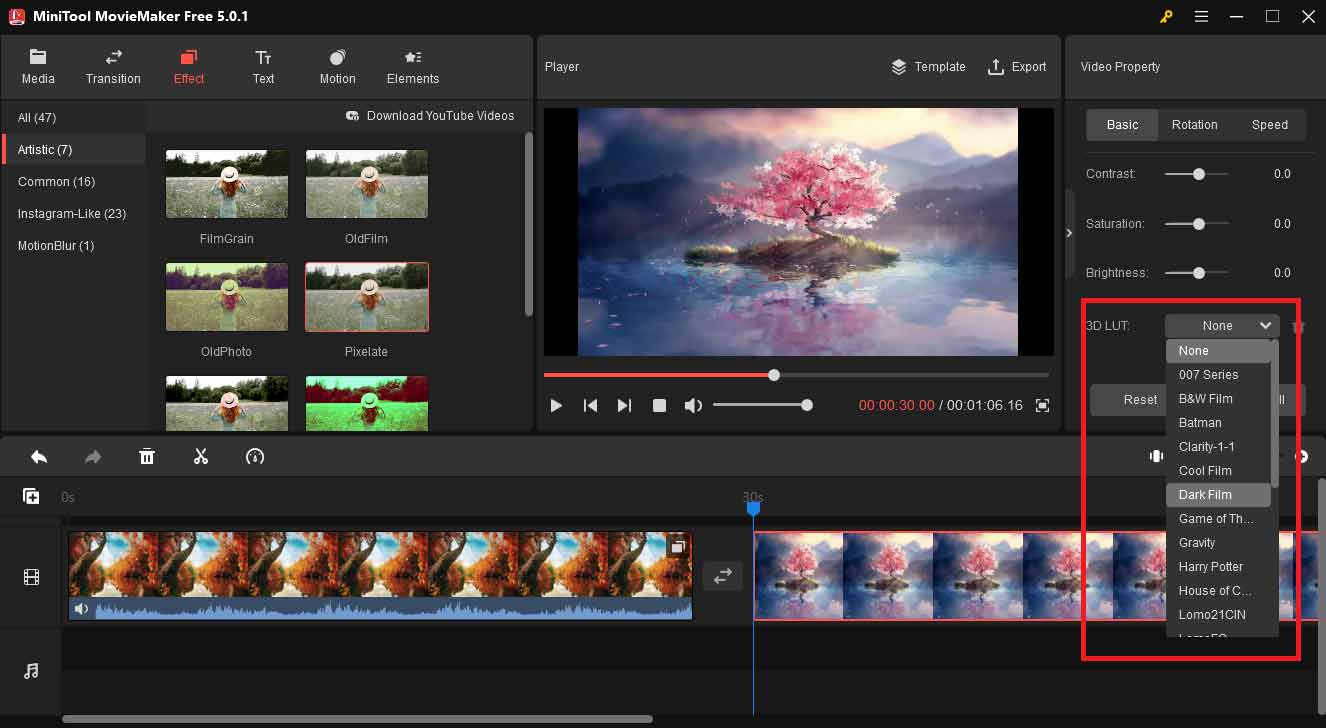
Task: Open the speed control icon
Action: click(255, 457)
